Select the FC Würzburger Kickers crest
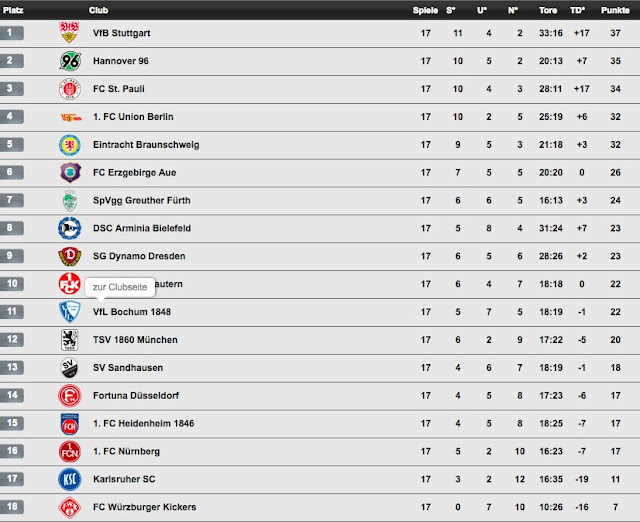This screenshot has width=640, height=522. 69,507
